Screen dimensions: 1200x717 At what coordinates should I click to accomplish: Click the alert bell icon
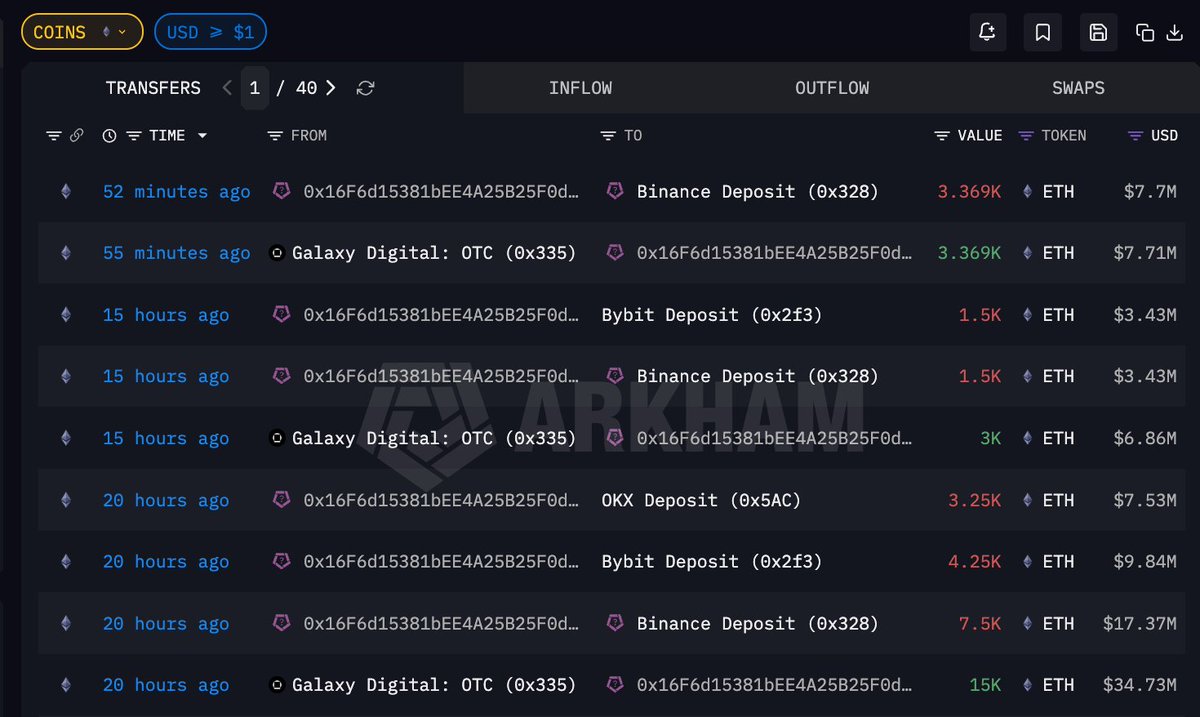(x=987, y=32)
